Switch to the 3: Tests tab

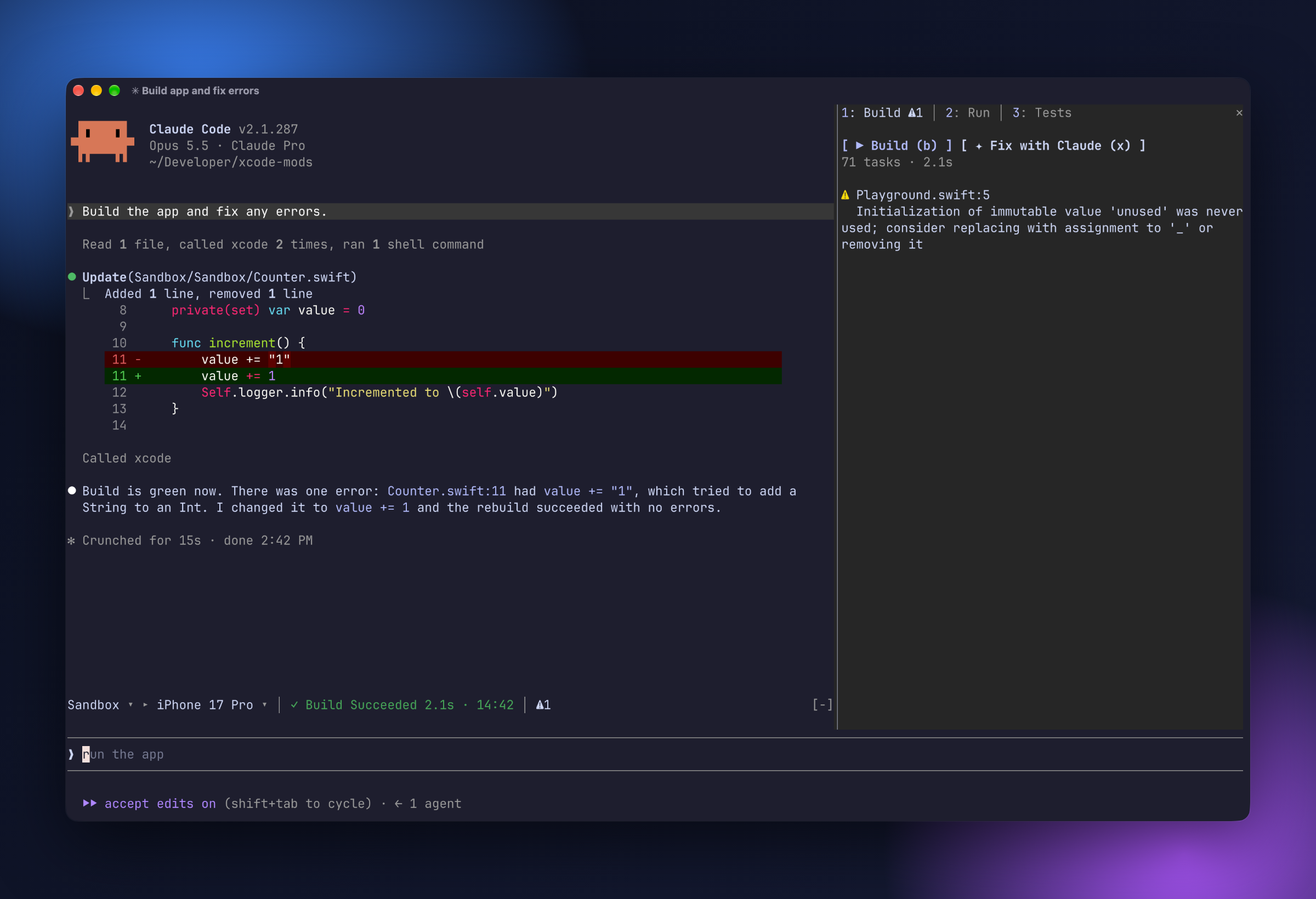click(1041, 113)
